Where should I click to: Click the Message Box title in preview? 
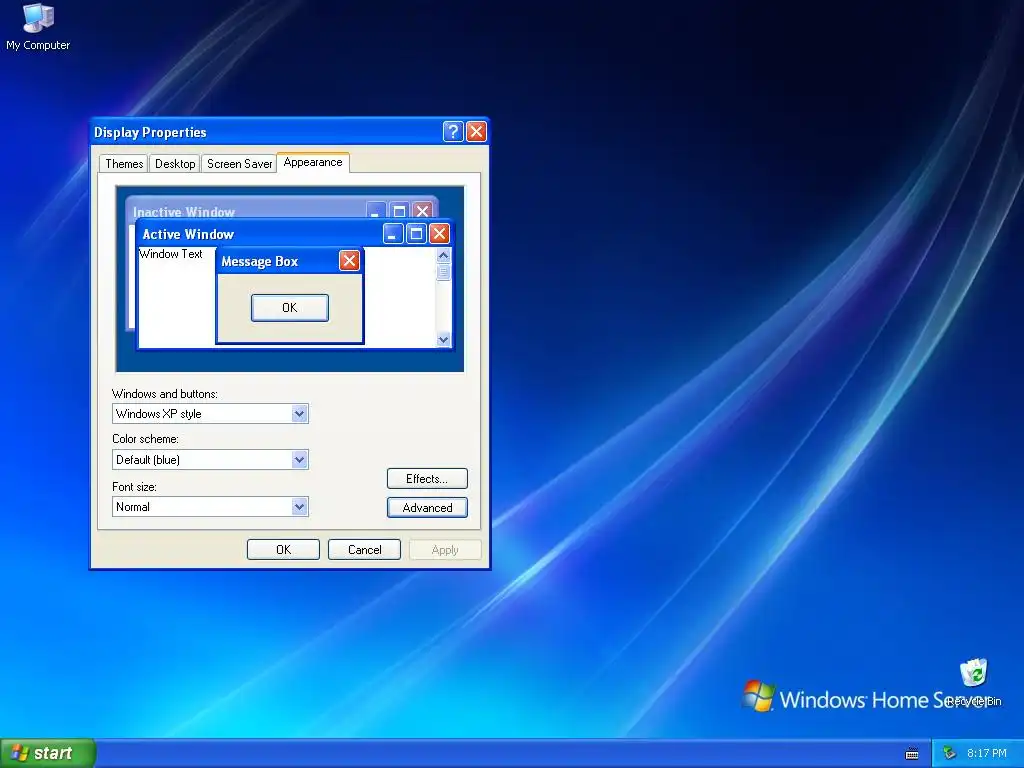tap(259, 261)
